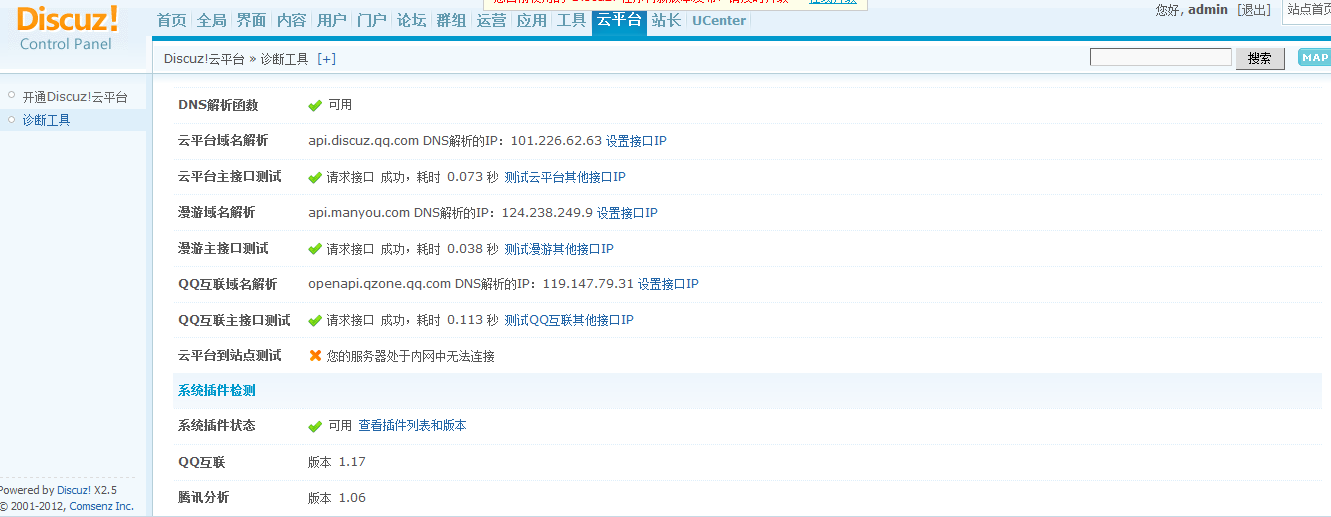Viewport: 1331px width, 517px height.
Task: Click 测试QQ互联其他接口IP link
Action: point(569,320)
